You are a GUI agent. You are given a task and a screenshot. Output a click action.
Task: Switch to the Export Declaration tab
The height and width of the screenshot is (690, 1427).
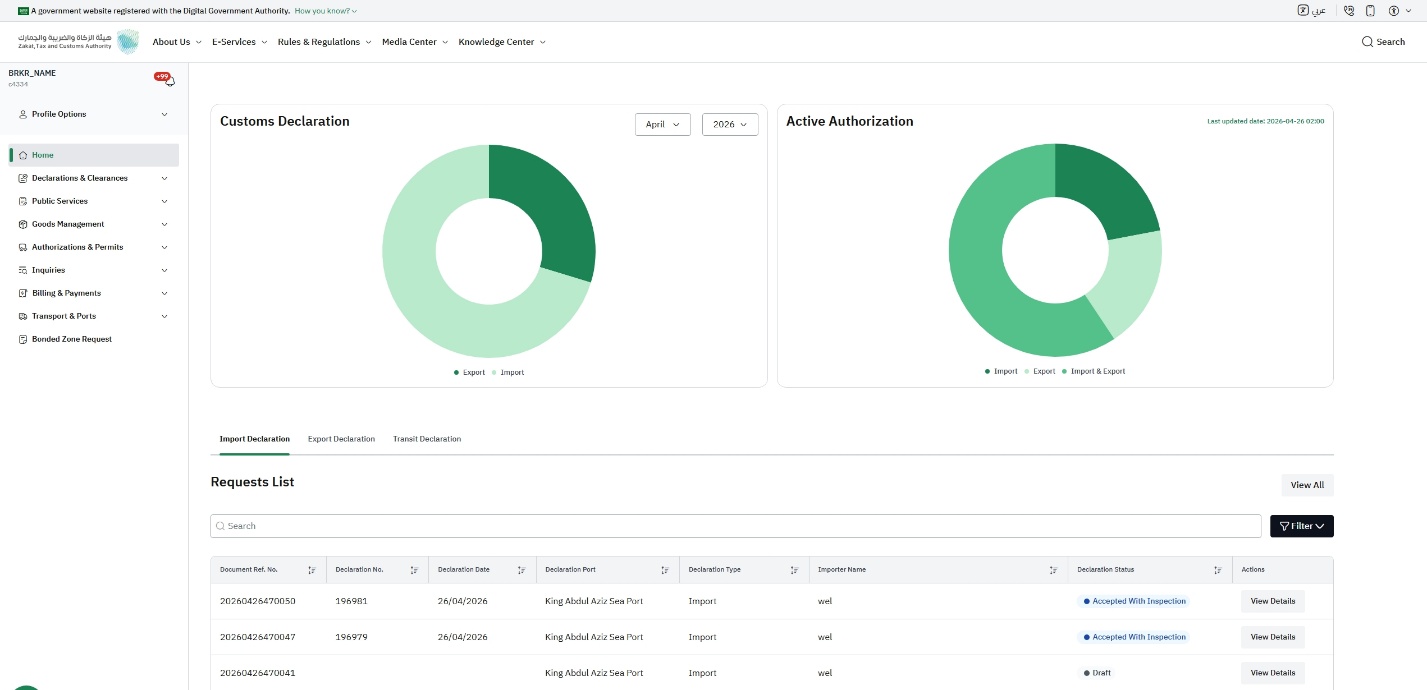pyautogui.click(x=341, y=439)
